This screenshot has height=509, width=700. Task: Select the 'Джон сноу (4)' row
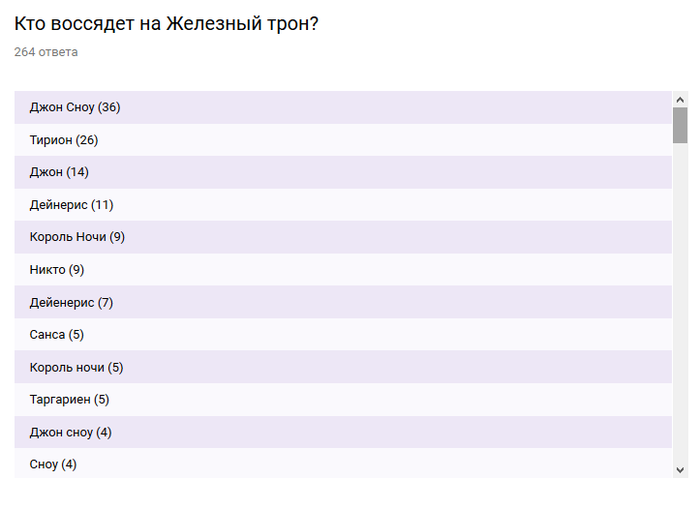(x=343, y=432)
